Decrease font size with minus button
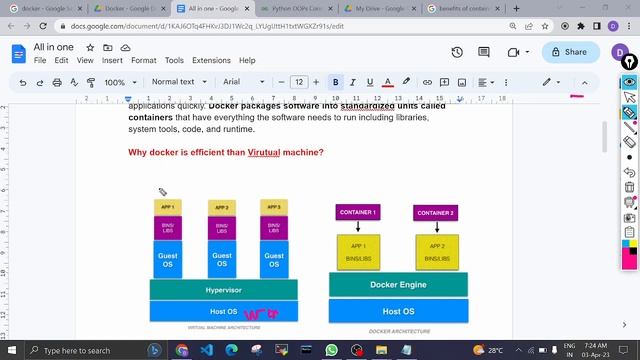The height and width of the screenshot is (360, 640). point(281,82)
